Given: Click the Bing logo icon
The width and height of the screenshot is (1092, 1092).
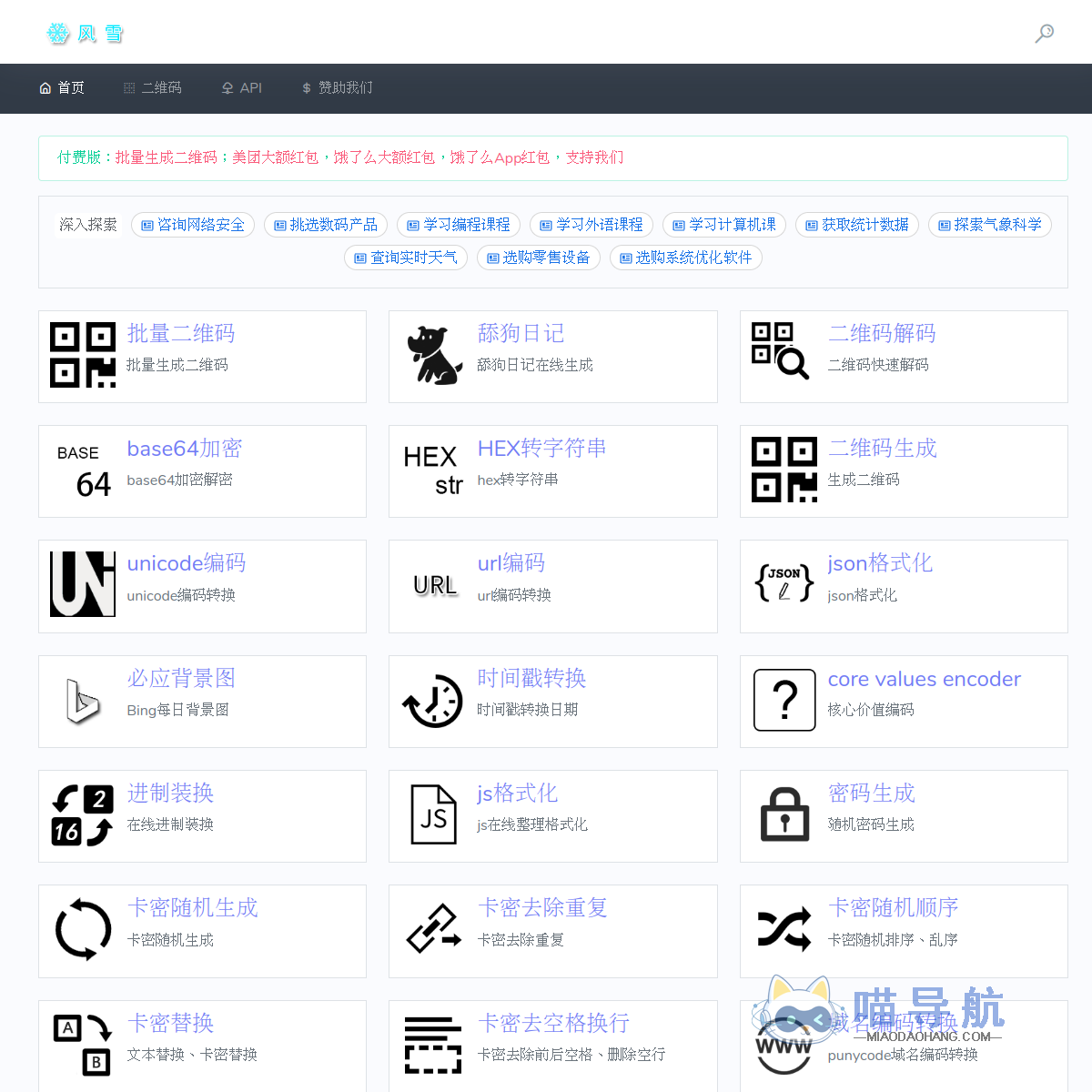Looking at the screenshot, I should pyautogui.click(x=83, y=702).
